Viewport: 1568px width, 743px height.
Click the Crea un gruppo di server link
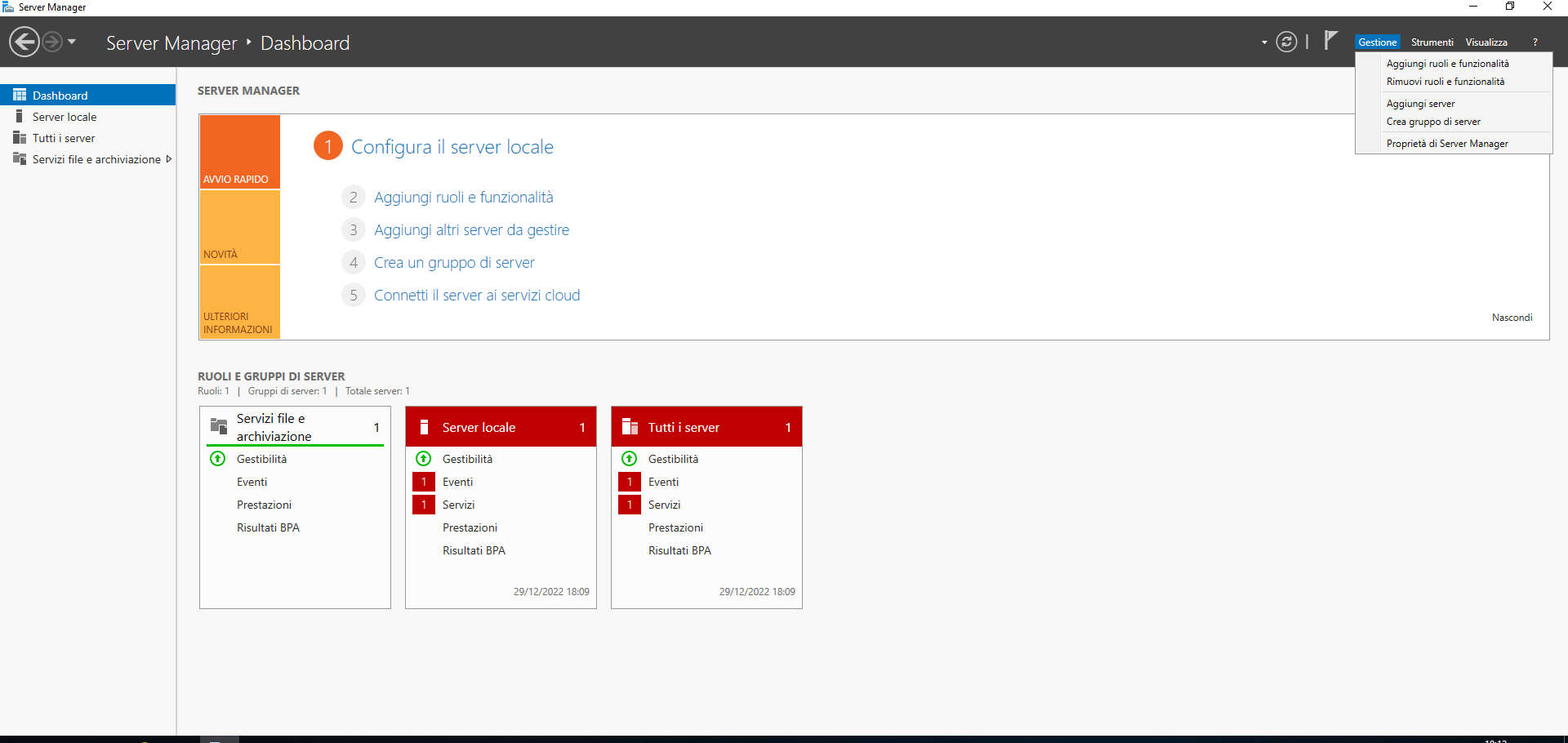[x=454, y=262]
